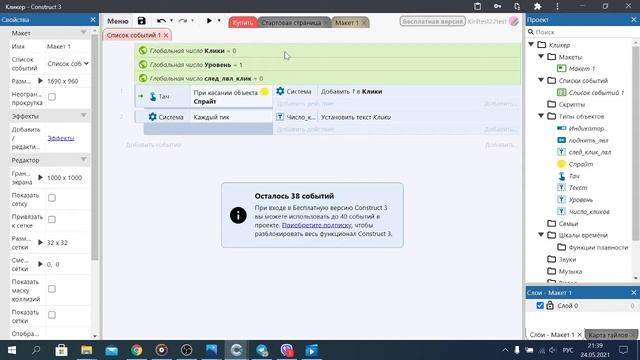Click the Число_к... text object icon in actions
The image size is (640, 360).
point(280,117)
